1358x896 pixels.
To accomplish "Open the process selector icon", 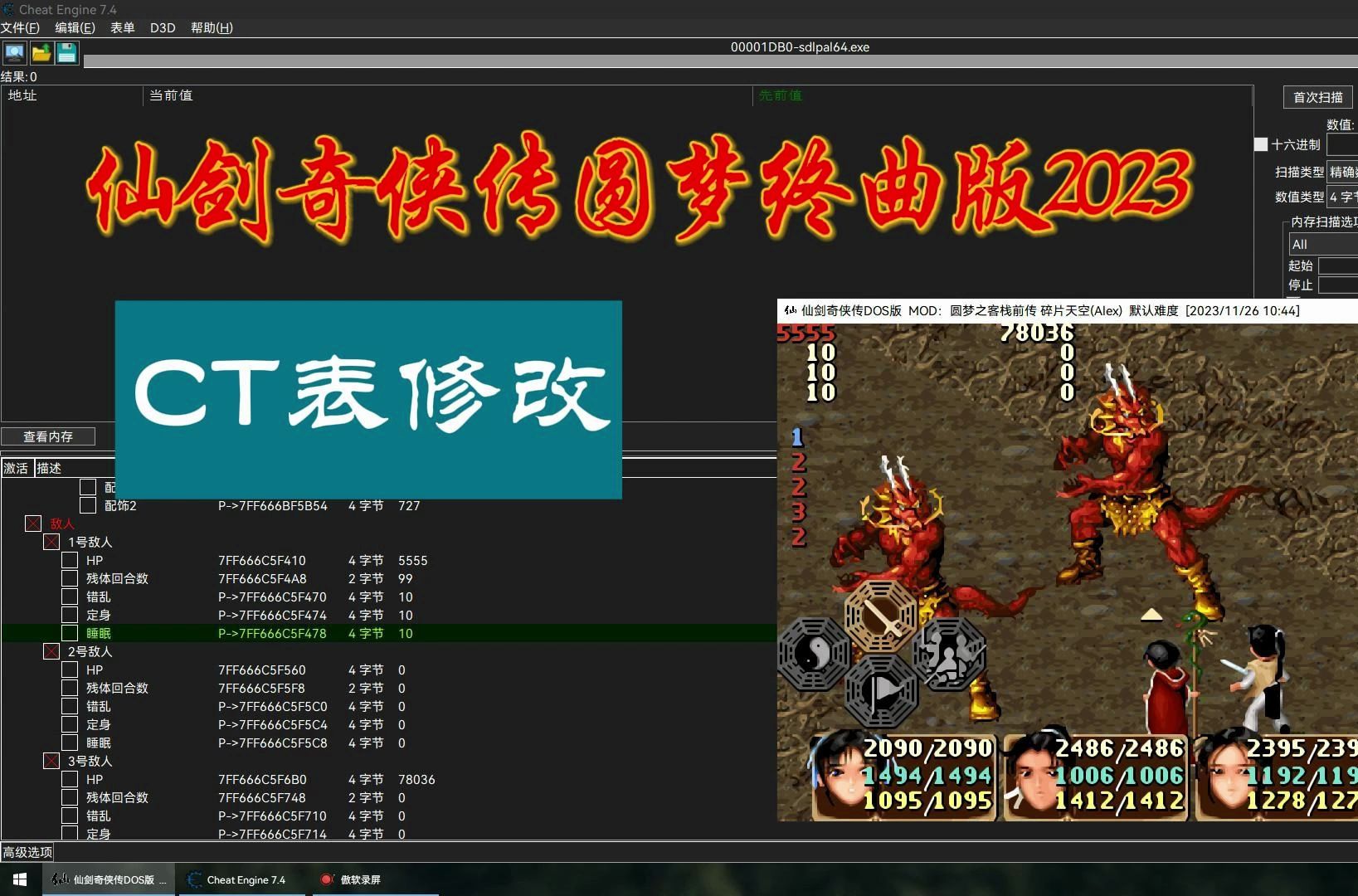I will [x=14, y=54].
